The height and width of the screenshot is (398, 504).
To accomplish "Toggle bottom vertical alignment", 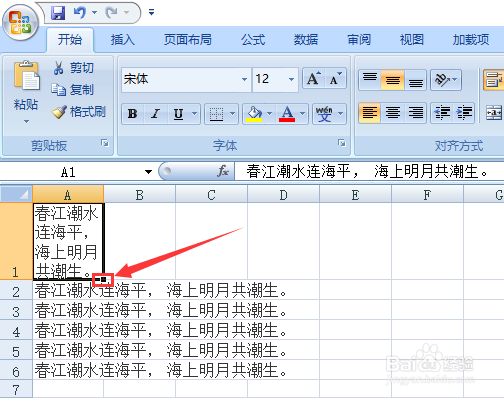I will 415,80.
